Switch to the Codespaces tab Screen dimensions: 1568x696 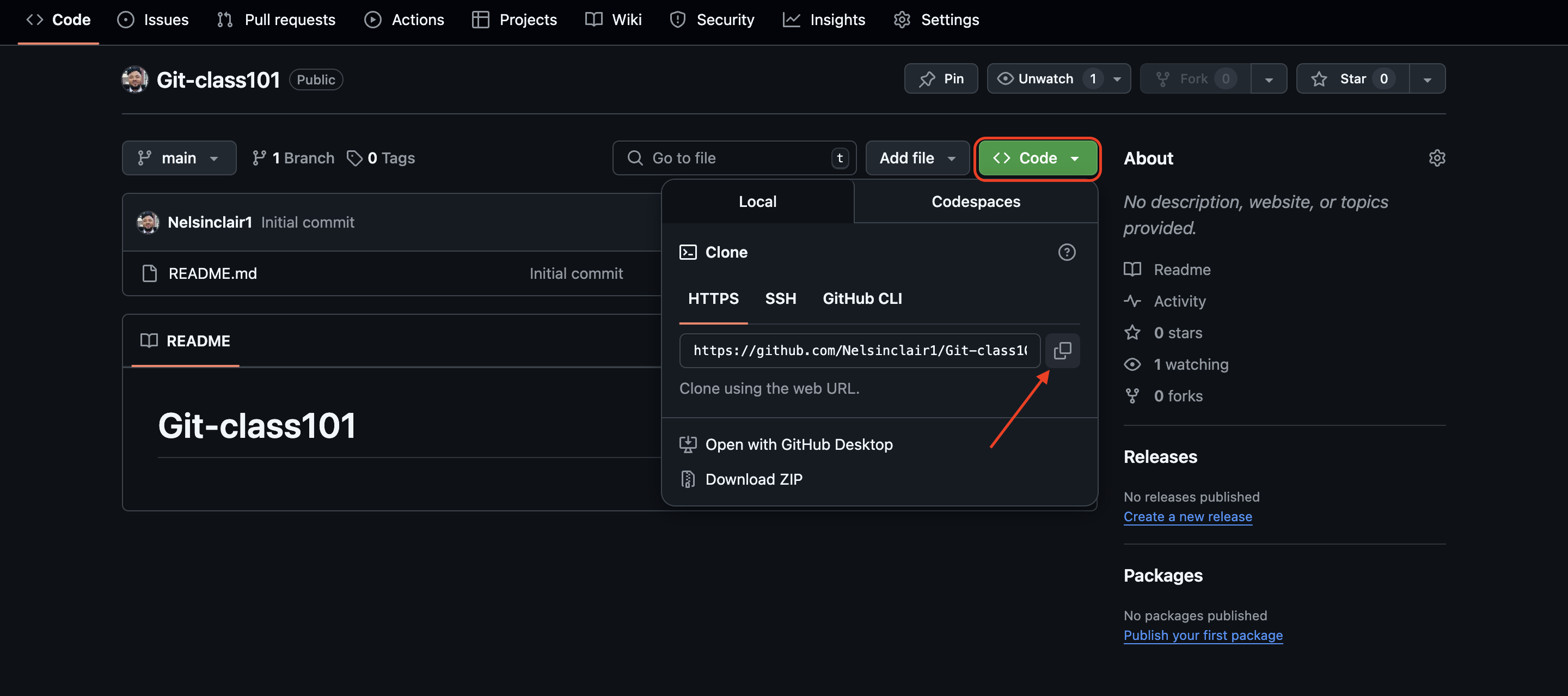[976, 202]
